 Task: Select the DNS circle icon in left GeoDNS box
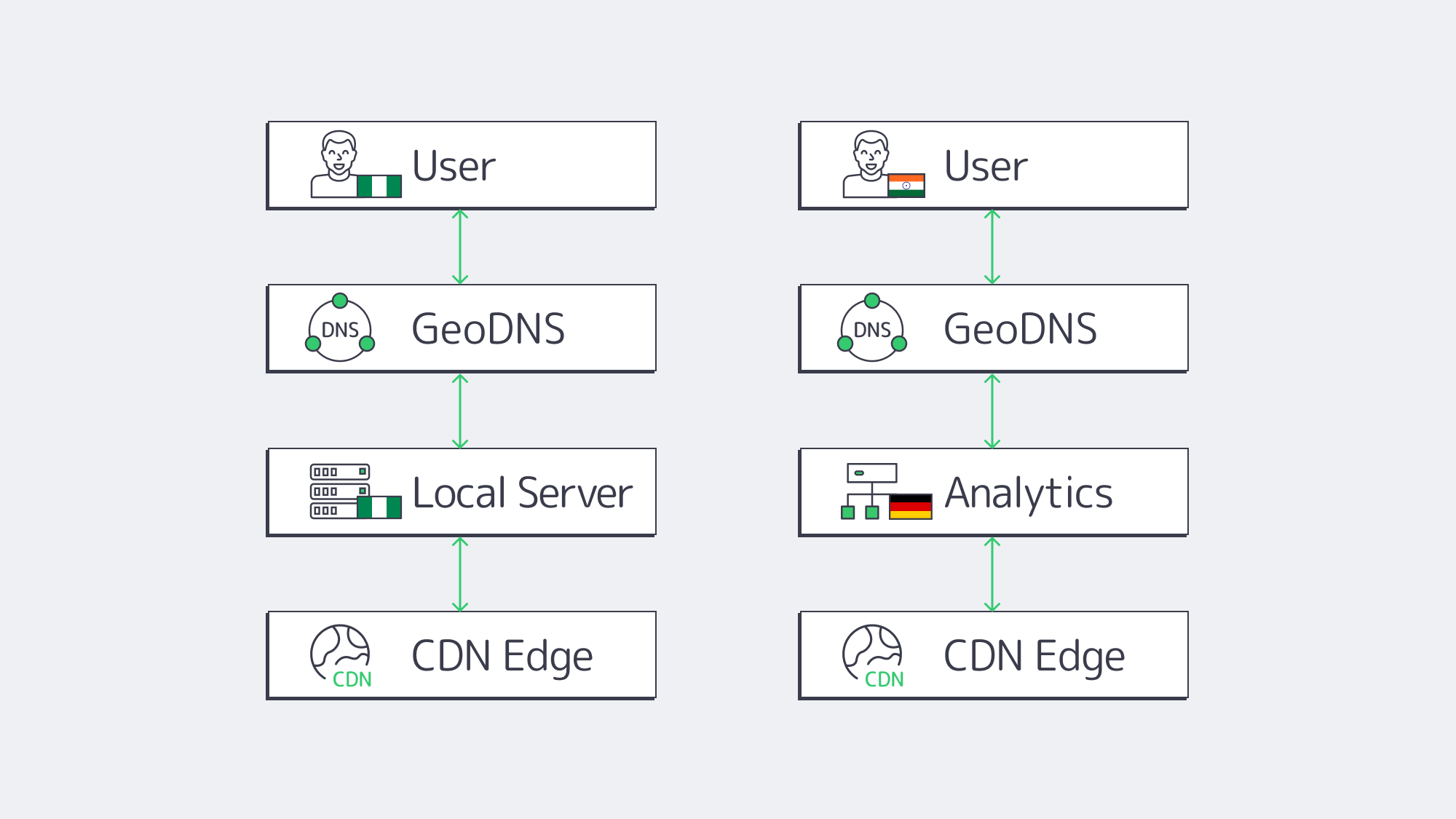[x=340, y=328]
